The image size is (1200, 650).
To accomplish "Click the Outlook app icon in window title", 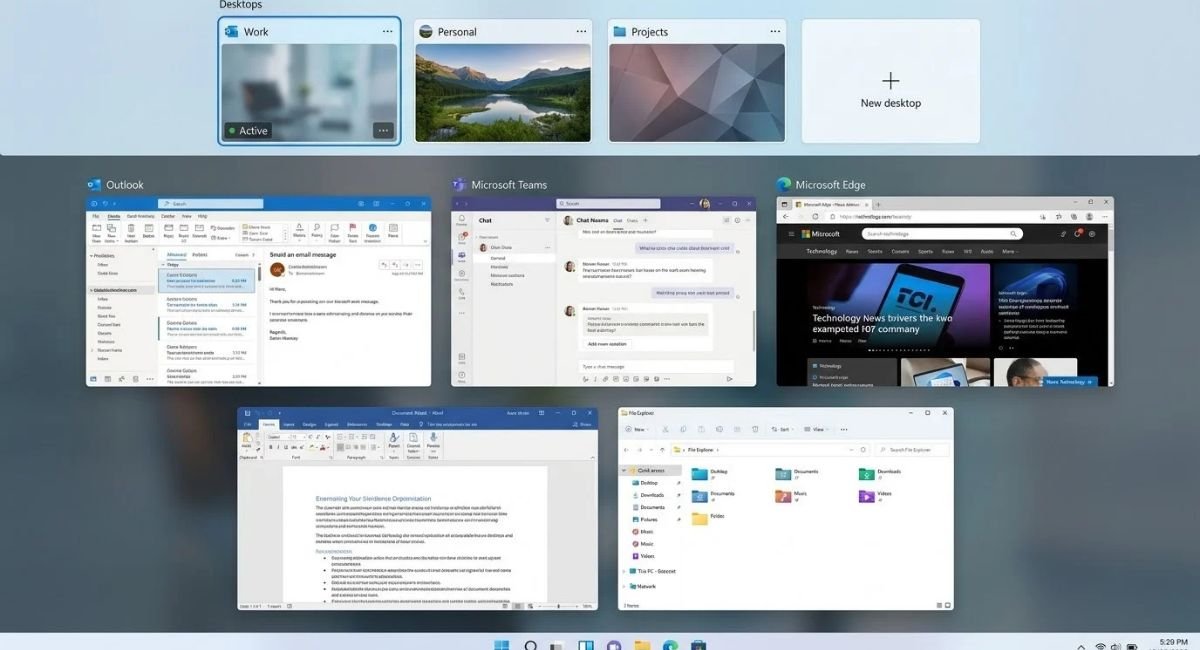I will [x=94, y=184].
